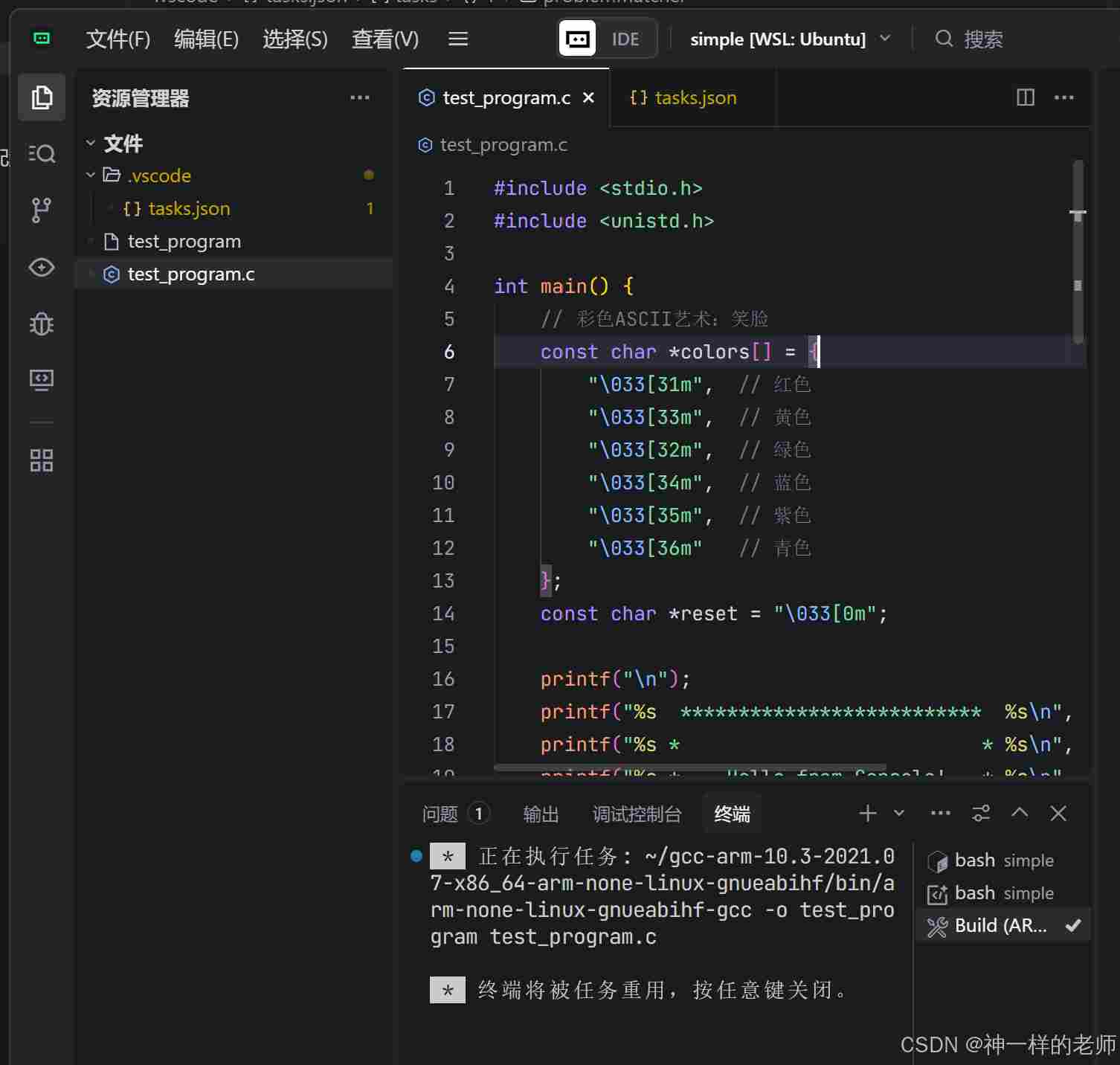Open the Remote Explorer monitor icon
This screenshot has height=1065, width=1120.
(42, 380)
